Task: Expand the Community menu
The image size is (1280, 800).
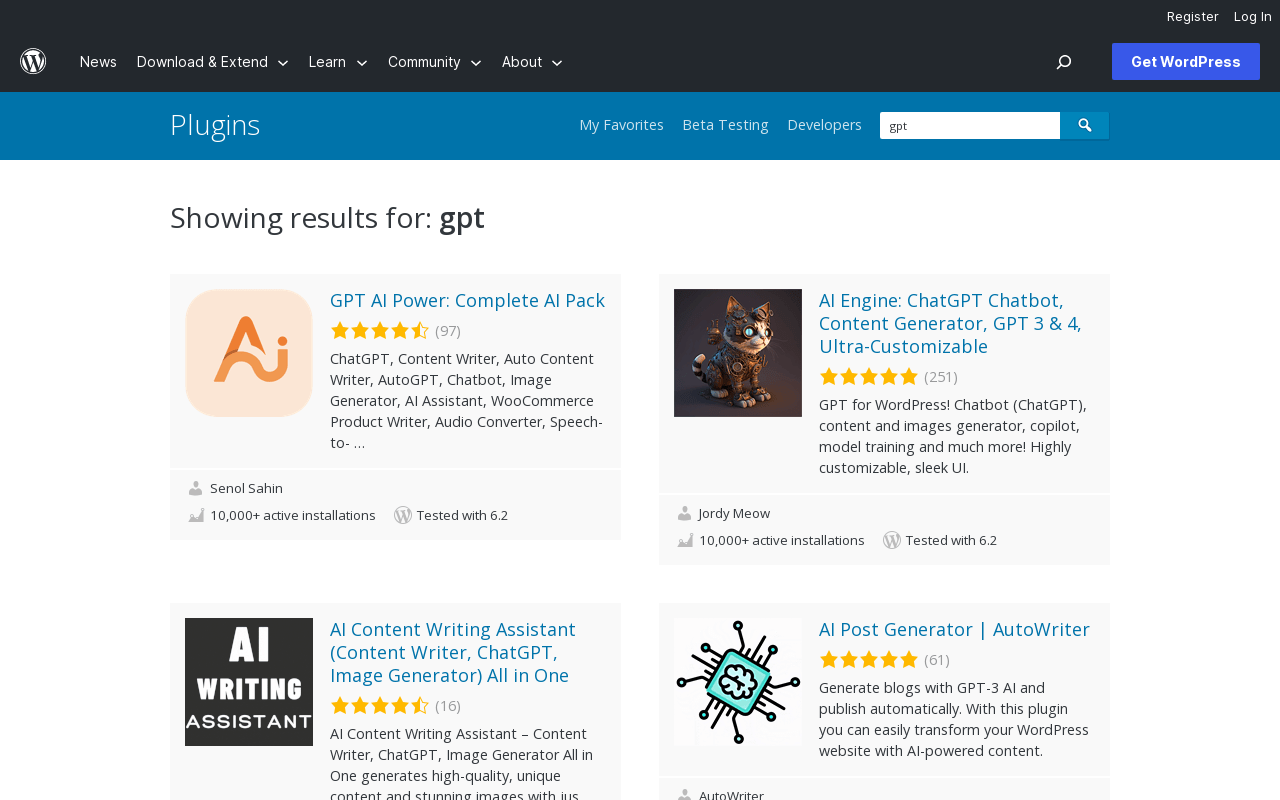Action: click(435, 62)
